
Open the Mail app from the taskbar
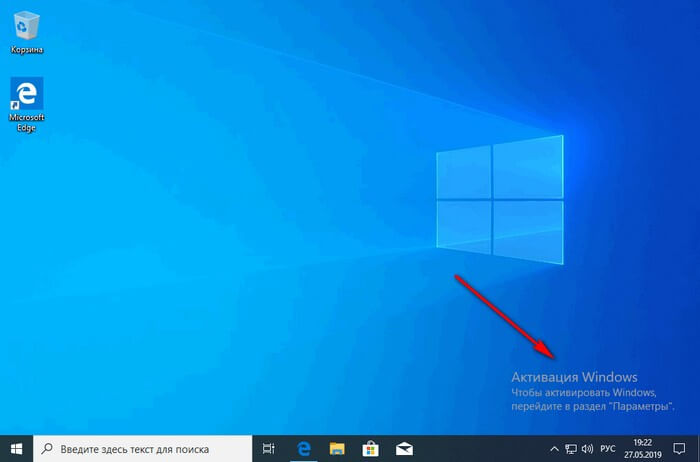point(404,449)
